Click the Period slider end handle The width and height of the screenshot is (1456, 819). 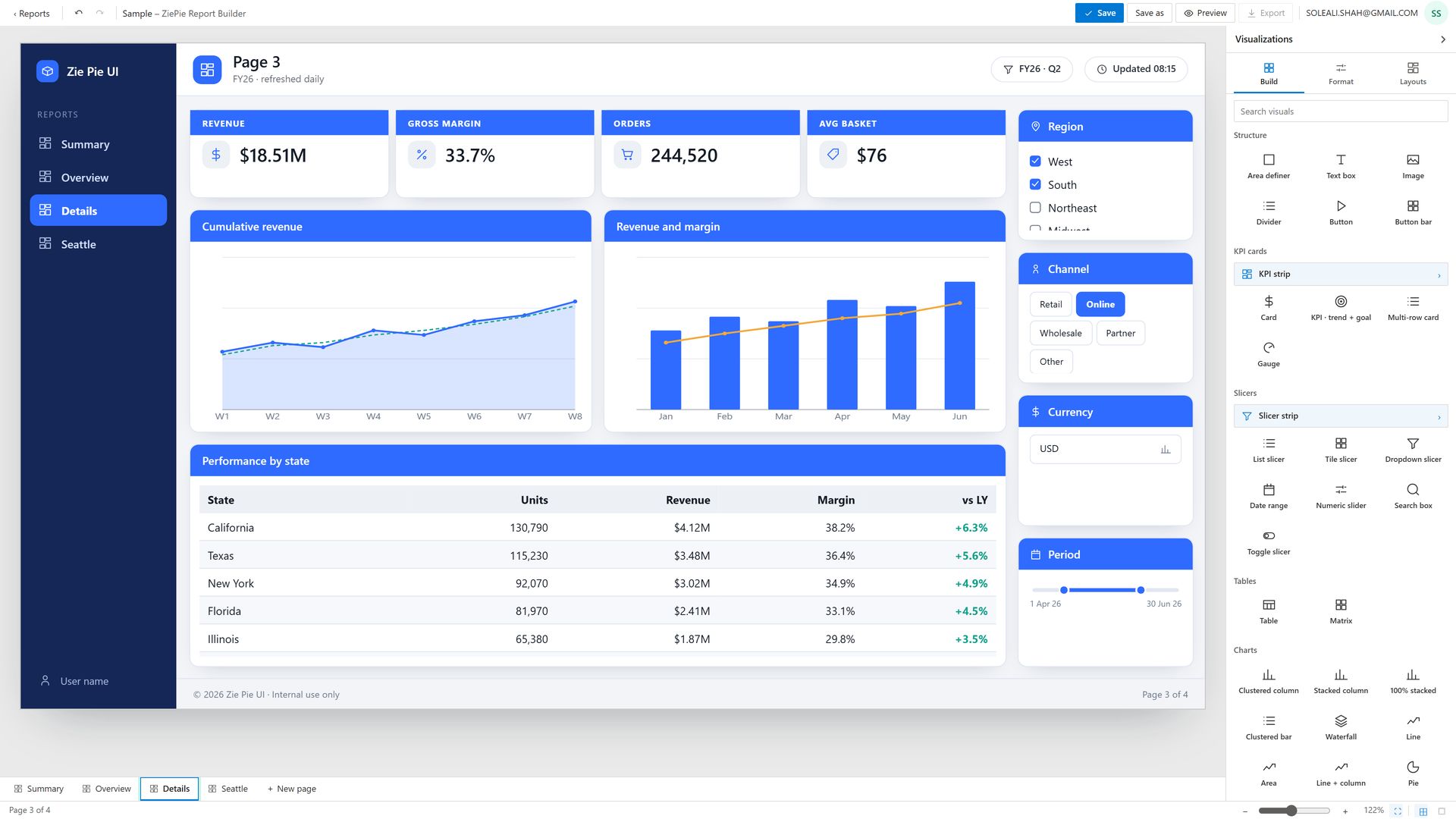pos(1140,590)
